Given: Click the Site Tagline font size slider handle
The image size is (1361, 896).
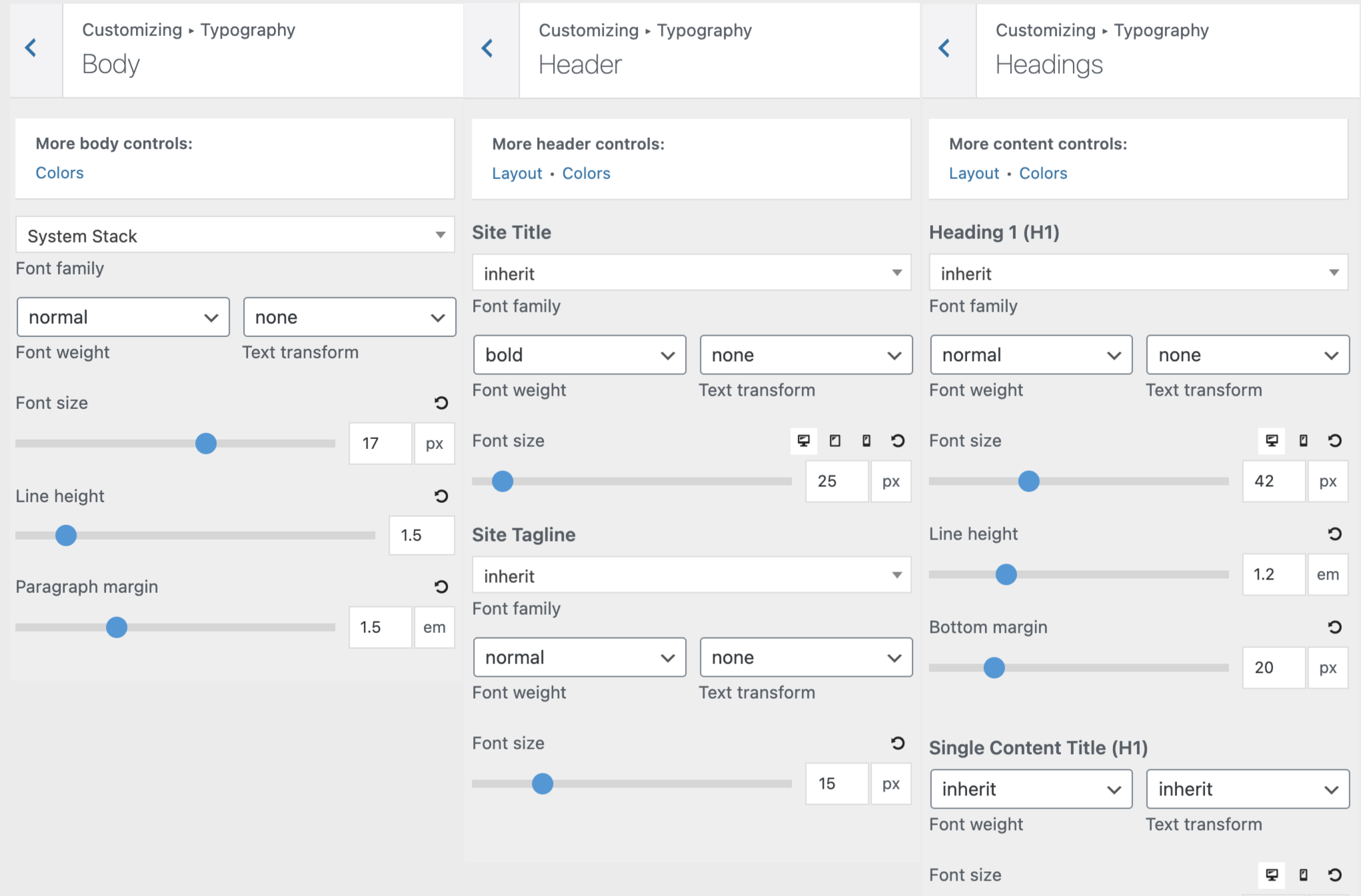Looking at the screenshot, I should 543,784.
